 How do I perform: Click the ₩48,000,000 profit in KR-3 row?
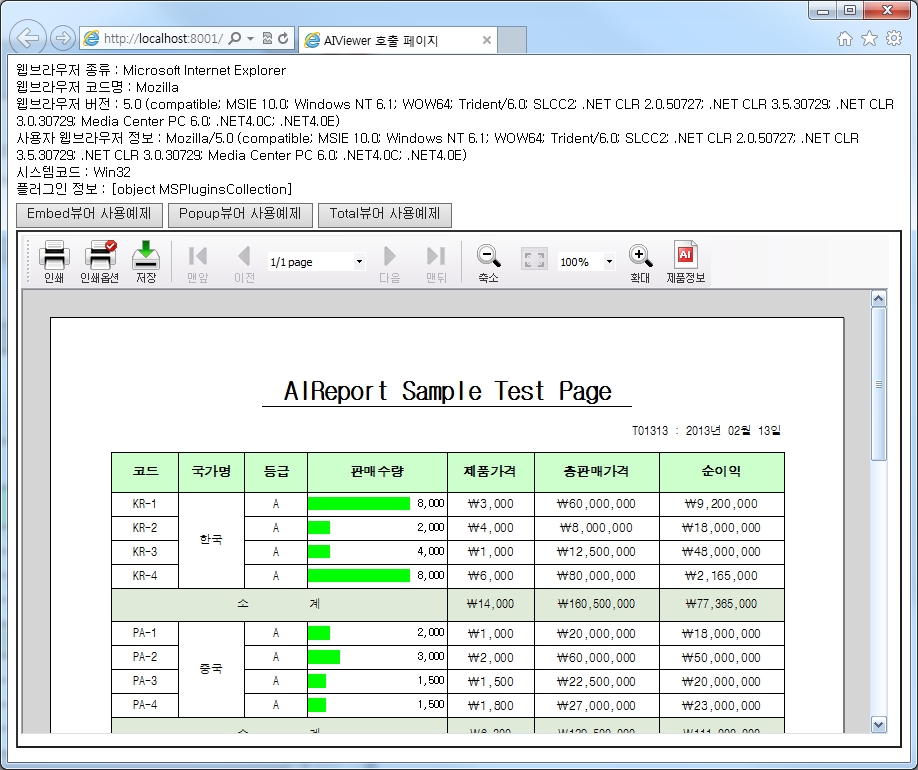(721, 552)
